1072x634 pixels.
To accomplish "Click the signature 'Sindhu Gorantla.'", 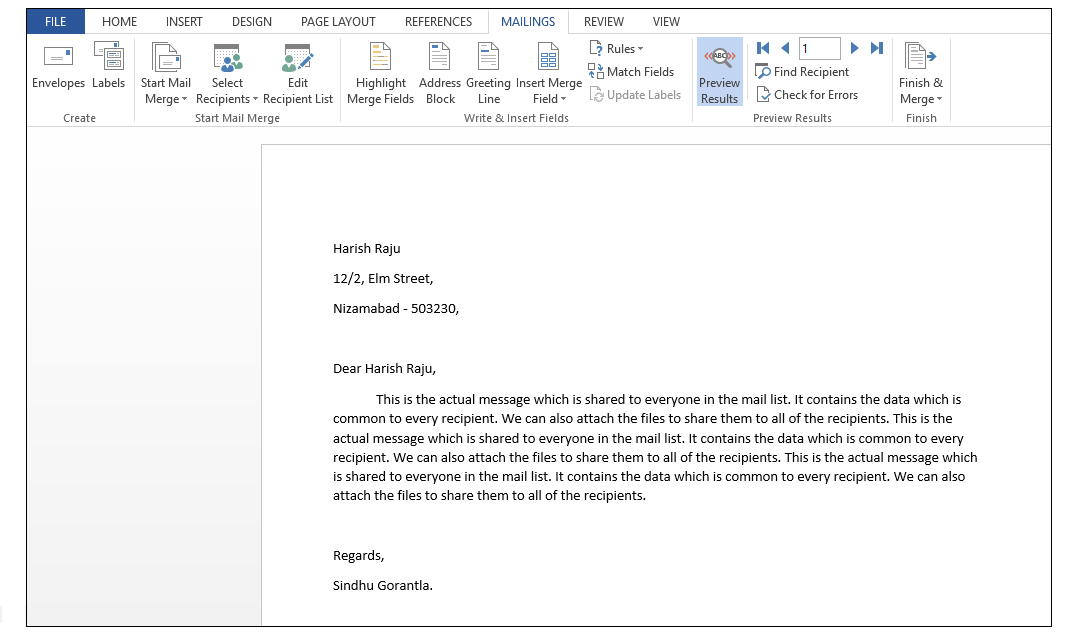I will tap(383, 586).
